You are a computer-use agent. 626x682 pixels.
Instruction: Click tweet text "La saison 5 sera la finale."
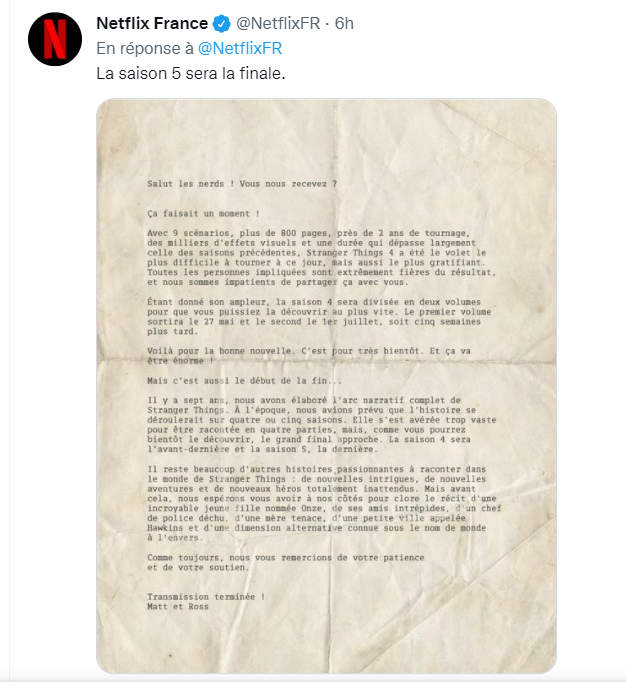tap(190, 73)
